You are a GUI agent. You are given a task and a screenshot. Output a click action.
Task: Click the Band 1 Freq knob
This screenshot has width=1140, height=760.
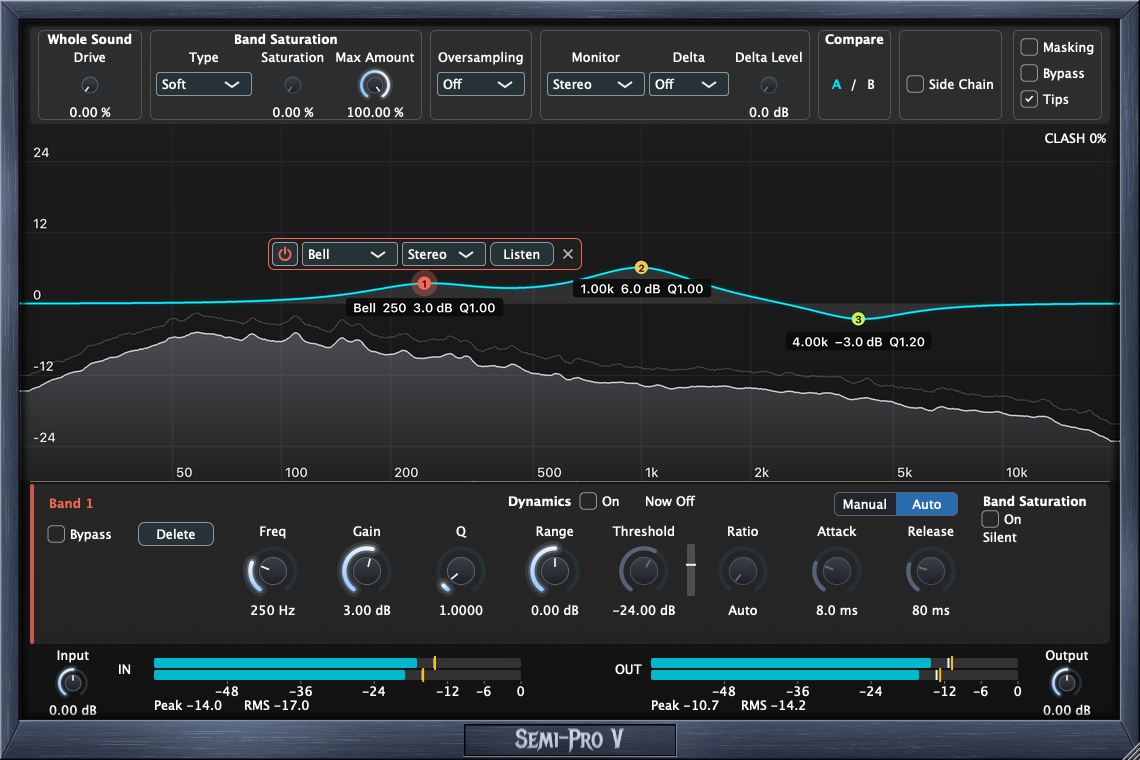pyautogui.click(x=272, y=572)
